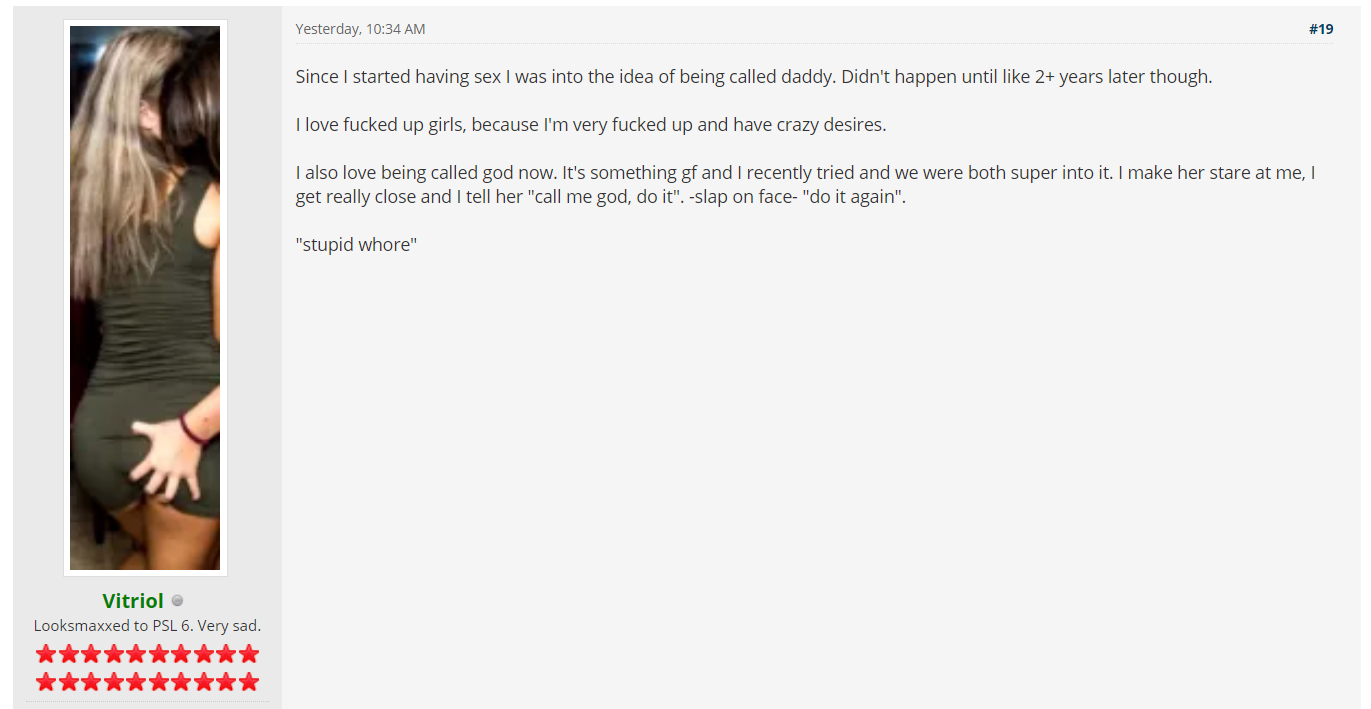
Task: Click the "Looksmaxxed to PSL 6. Very sad." user title
Action: [147, 626]
